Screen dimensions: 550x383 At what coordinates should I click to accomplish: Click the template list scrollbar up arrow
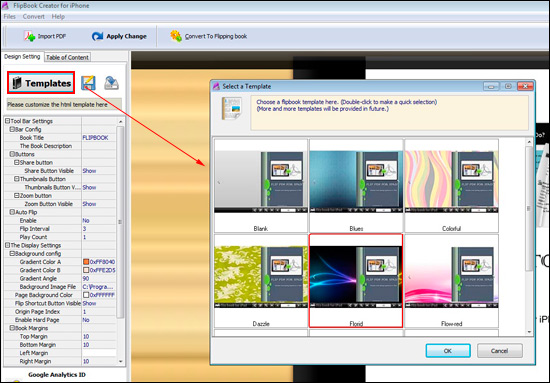point(529,142)
